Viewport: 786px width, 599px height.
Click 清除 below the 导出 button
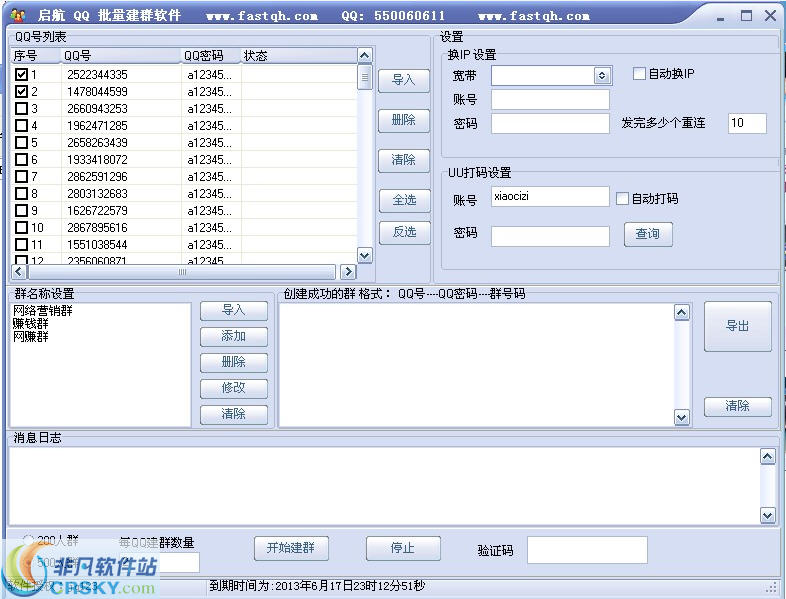point(737,407)
